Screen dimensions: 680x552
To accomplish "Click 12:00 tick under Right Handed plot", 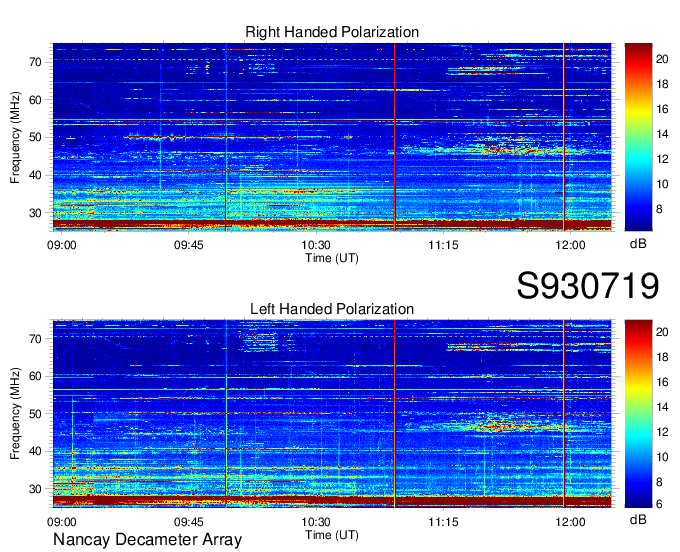I will (x=570, y=245).
